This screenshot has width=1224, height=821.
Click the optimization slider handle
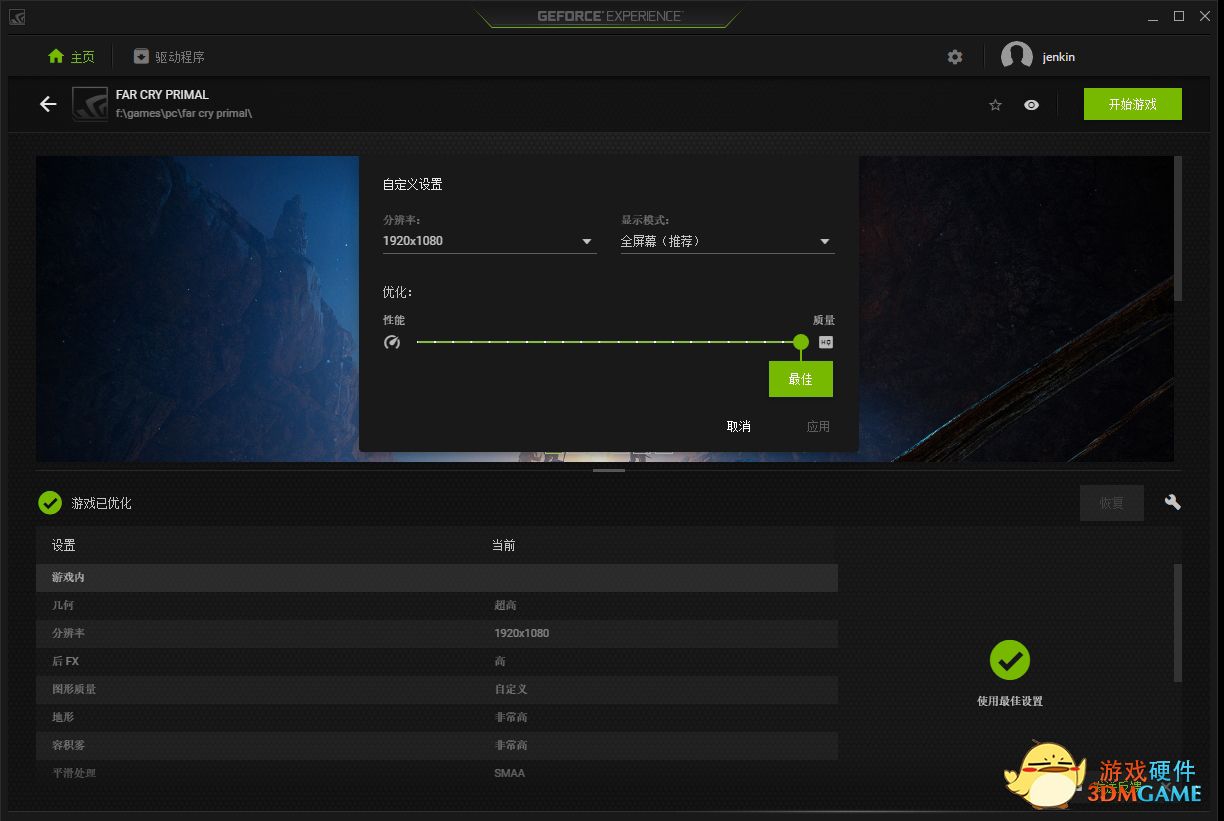tap(800, 342)
